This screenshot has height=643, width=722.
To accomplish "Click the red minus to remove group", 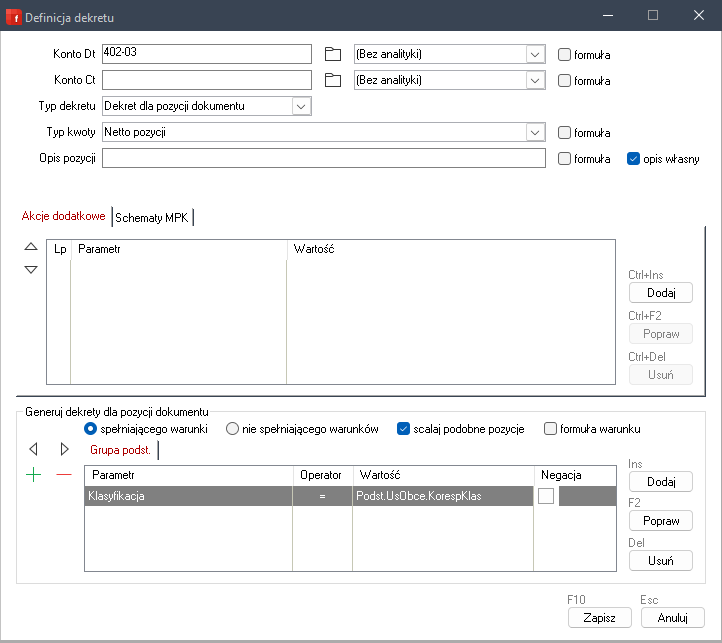I will coord(64,475).
